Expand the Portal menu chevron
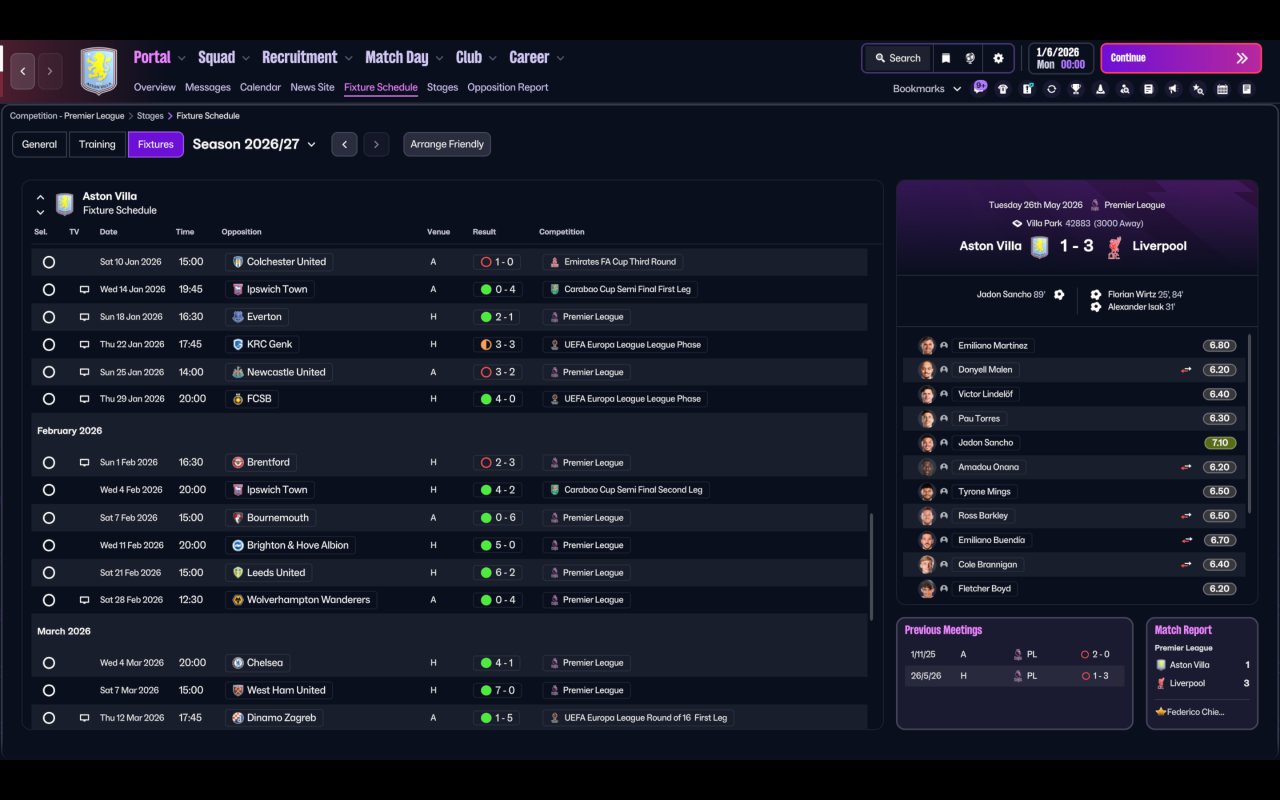 point(180,58)
